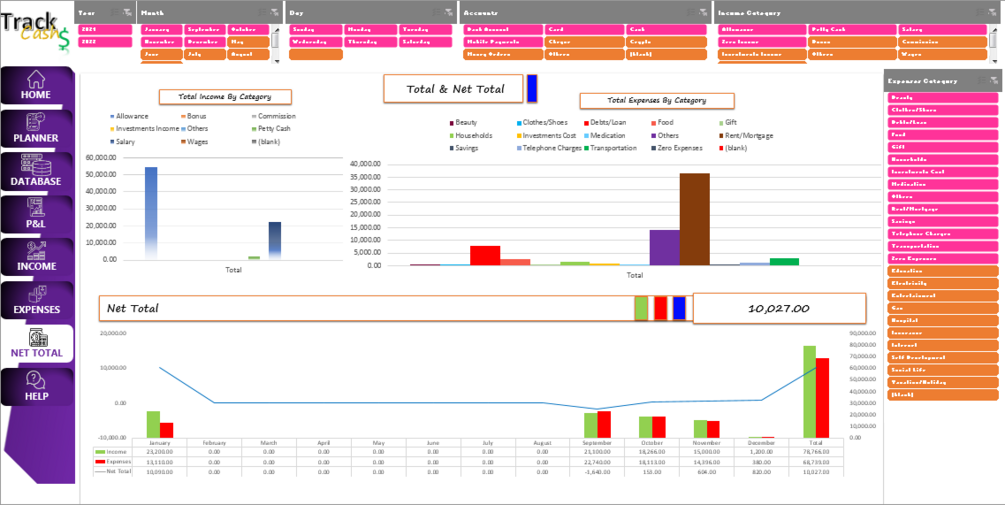
Task: Select Food in Expenses Category slicer
Action: [943, 135]
